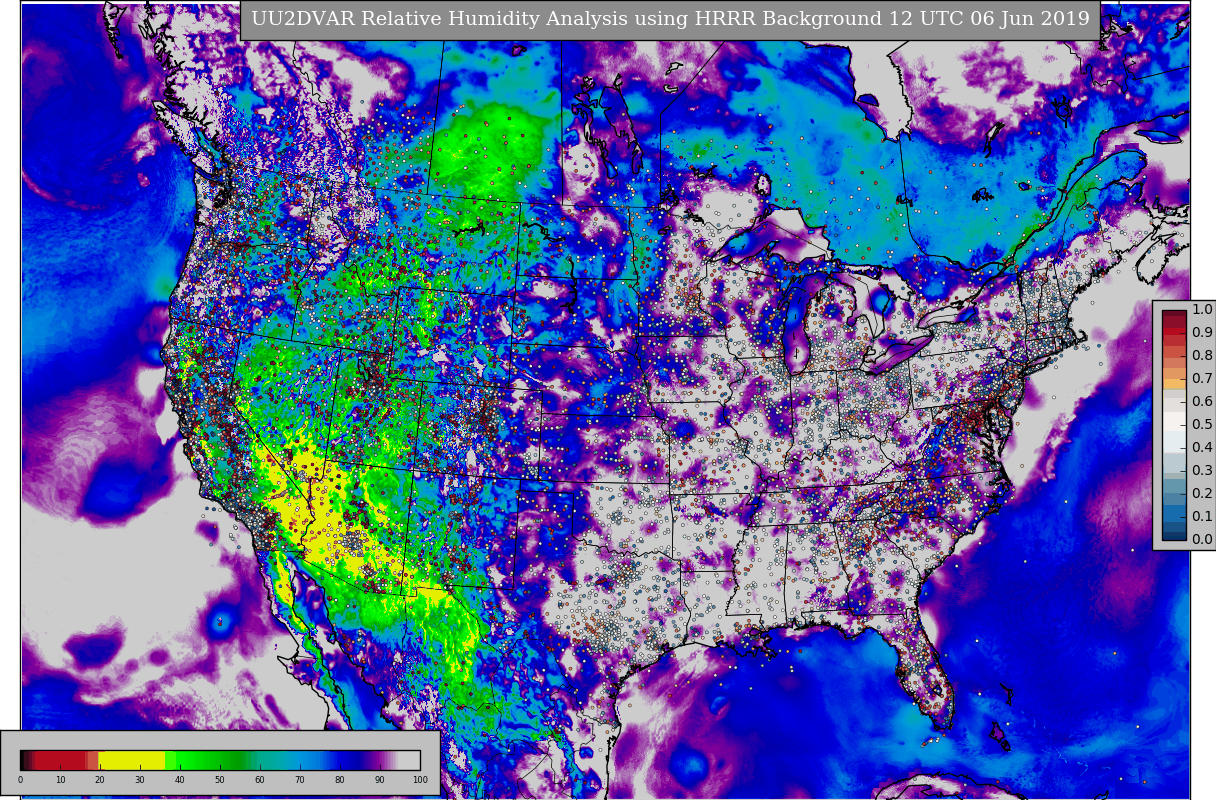Click the '0' tick label on the humidity colorbar
Viewport: 1216px width, 800px height.
point(20,779)
